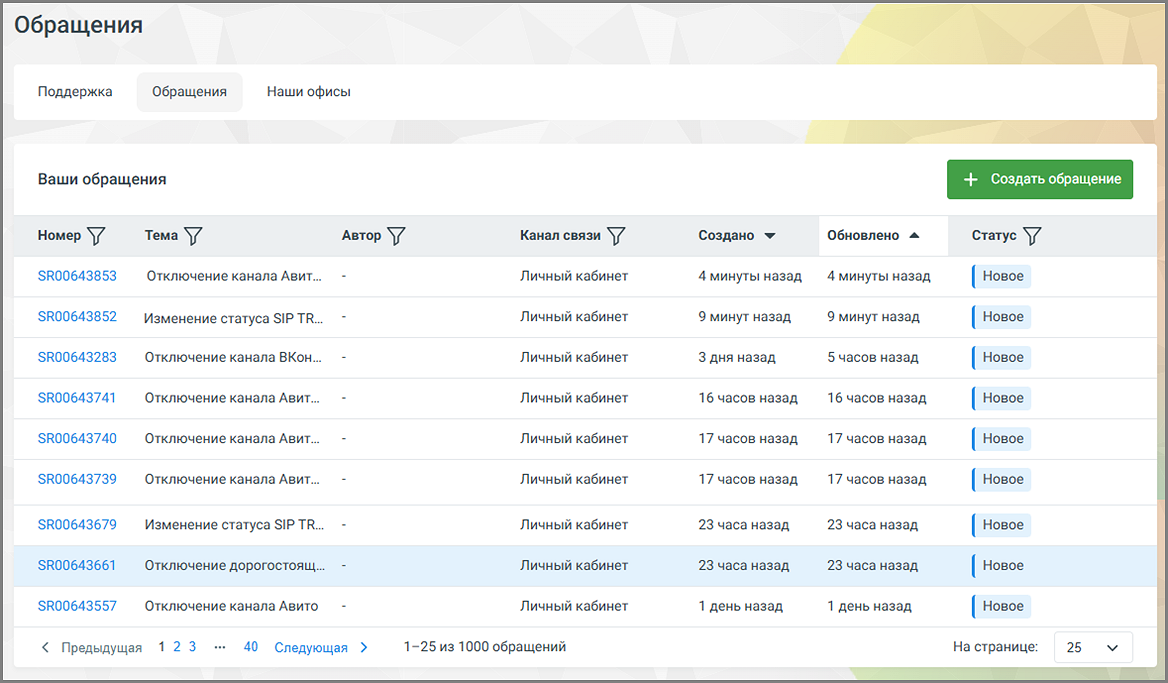The image size is (1168, 683).
Task: Click the '3 дня назад' created cell
Action: pyautogui.click(x=737, y=358)
